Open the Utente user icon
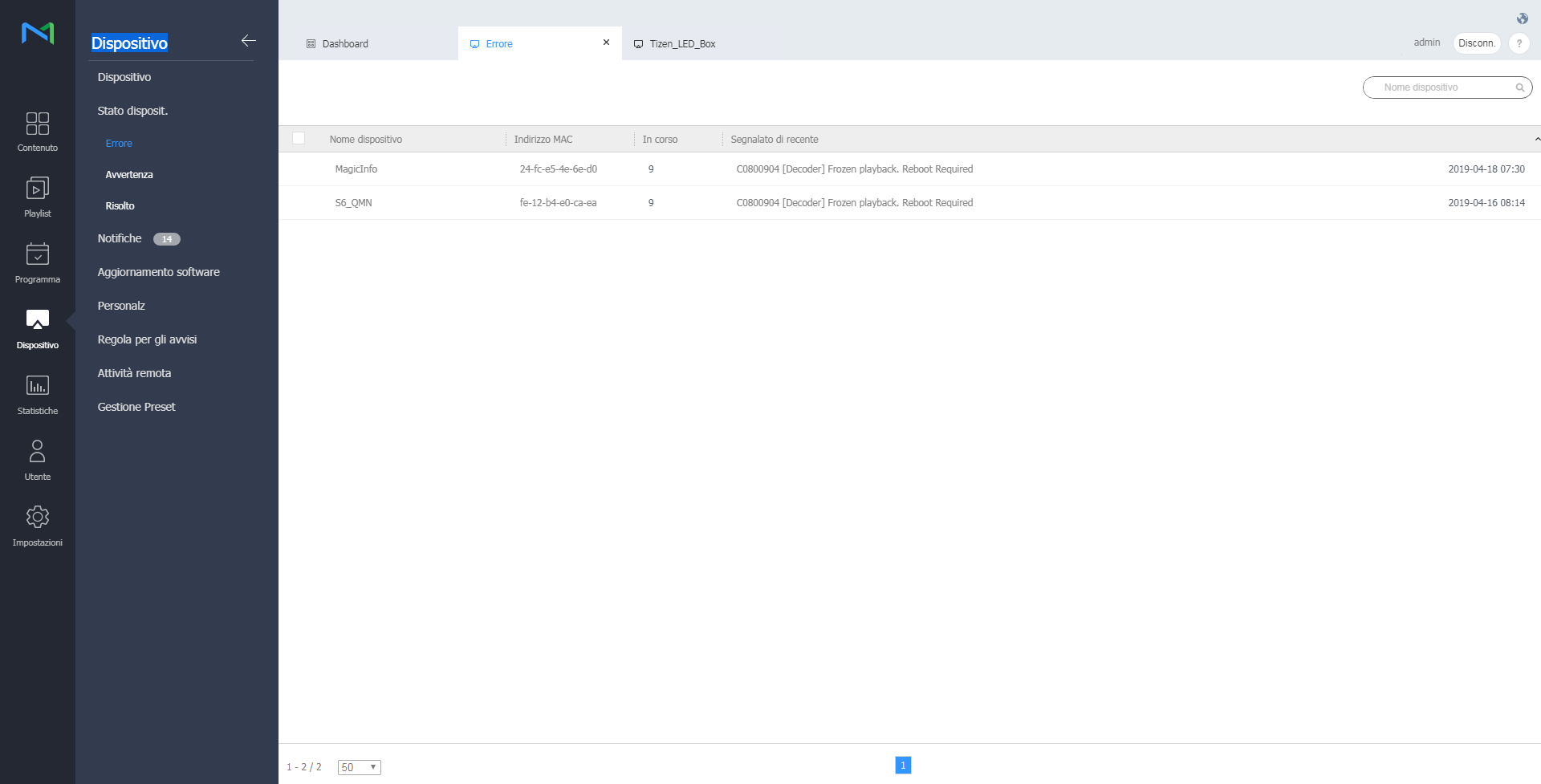The image size is (1541, 784). coord(37,452)
